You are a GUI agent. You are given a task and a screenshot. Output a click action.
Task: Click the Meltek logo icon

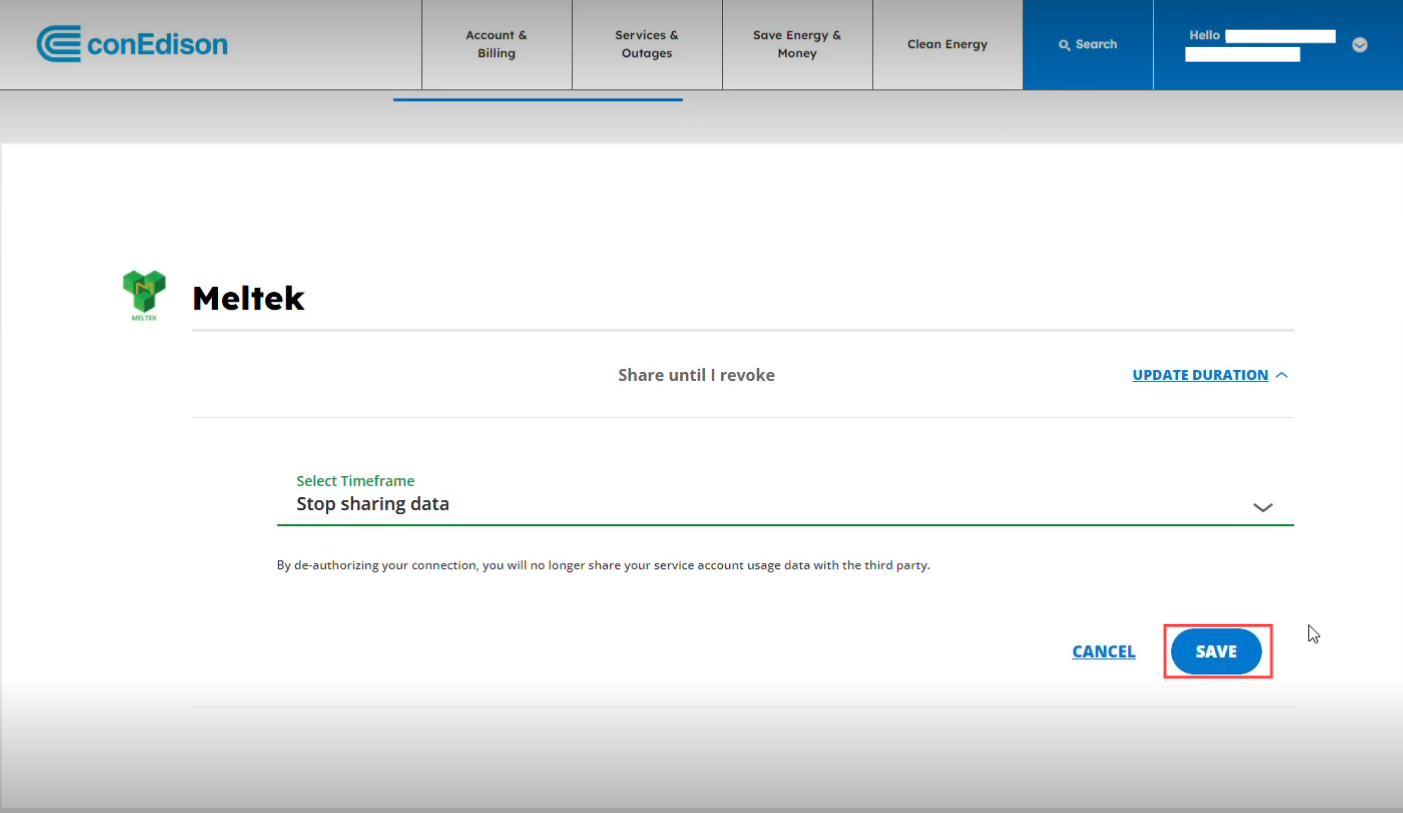[x=144, y=295]
